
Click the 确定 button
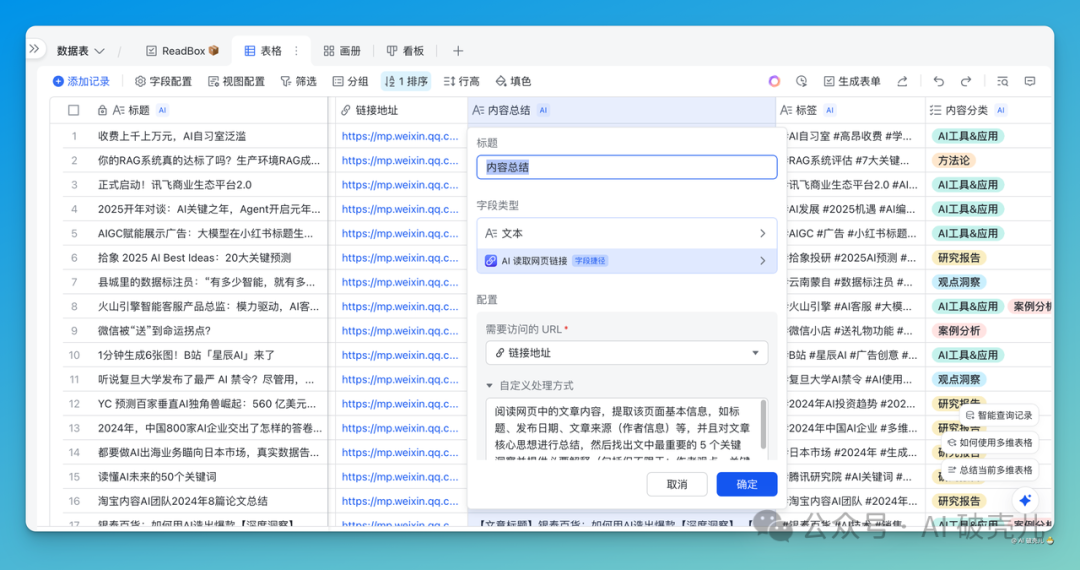pos(747,484)
